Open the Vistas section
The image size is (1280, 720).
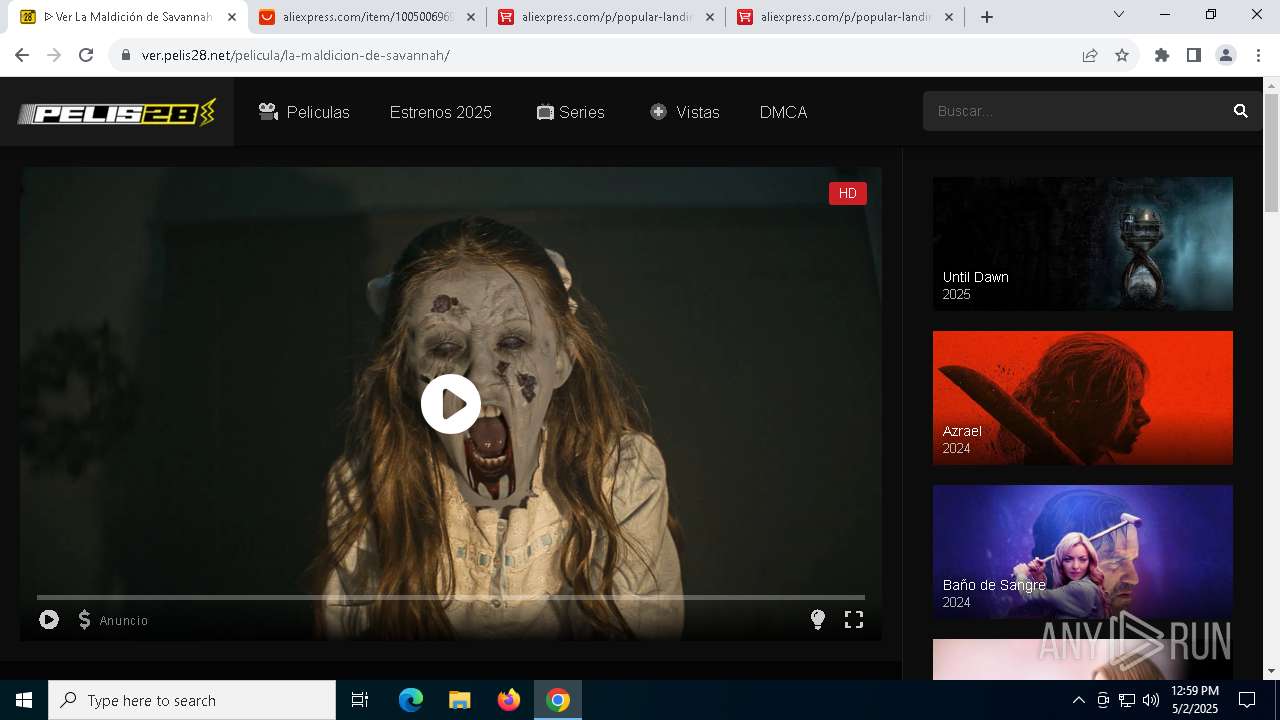click(685, 112)
